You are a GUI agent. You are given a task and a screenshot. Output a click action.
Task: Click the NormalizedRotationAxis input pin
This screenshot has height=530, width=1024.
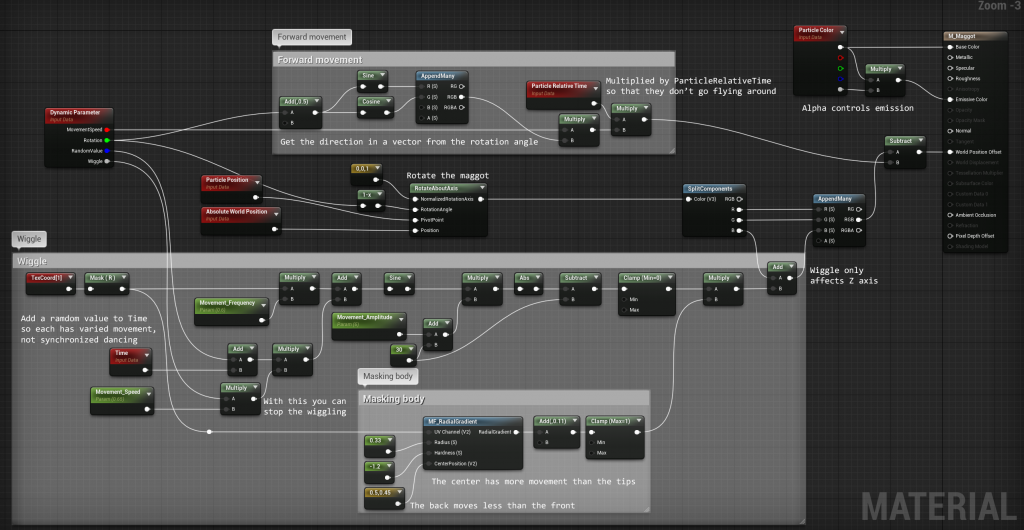pos(415,198)
